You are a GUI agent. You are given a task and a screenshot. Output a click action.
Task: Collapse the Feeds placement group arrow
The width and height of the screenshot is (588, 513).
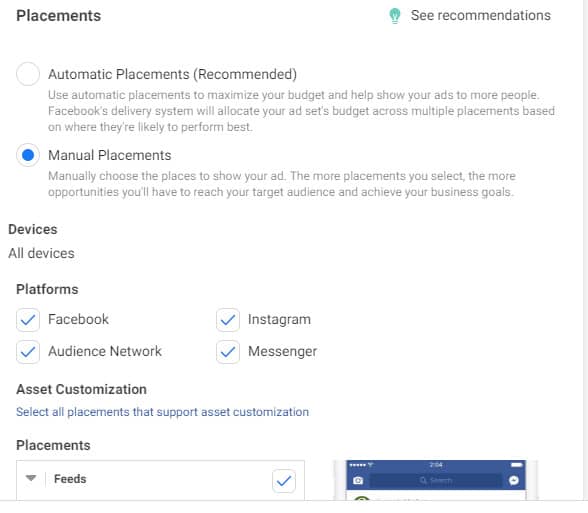click(31, 478)
